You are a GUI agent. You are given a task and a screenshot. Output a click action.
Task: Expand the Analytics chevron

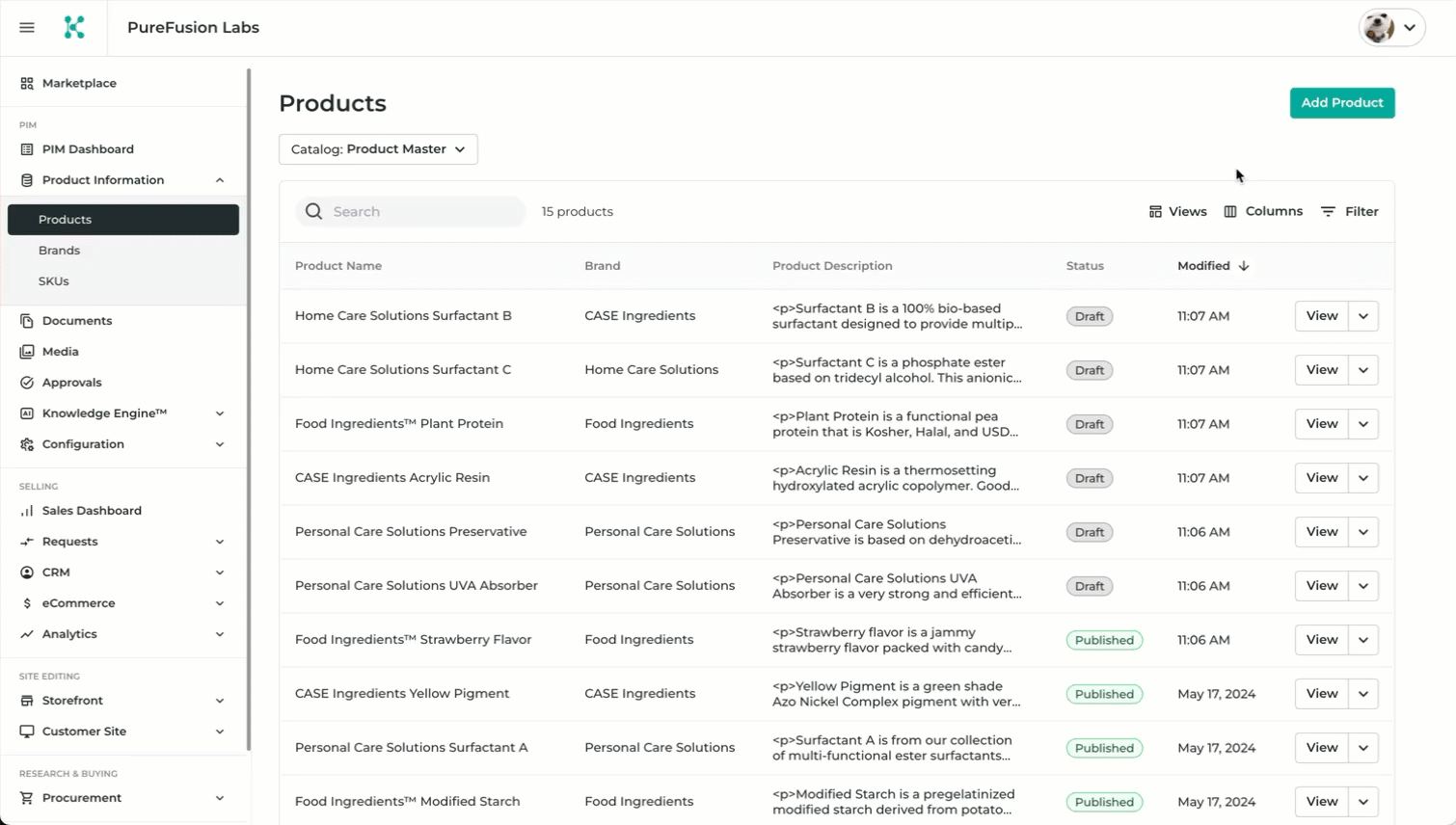pyautogui.click(x=220, y=634)
